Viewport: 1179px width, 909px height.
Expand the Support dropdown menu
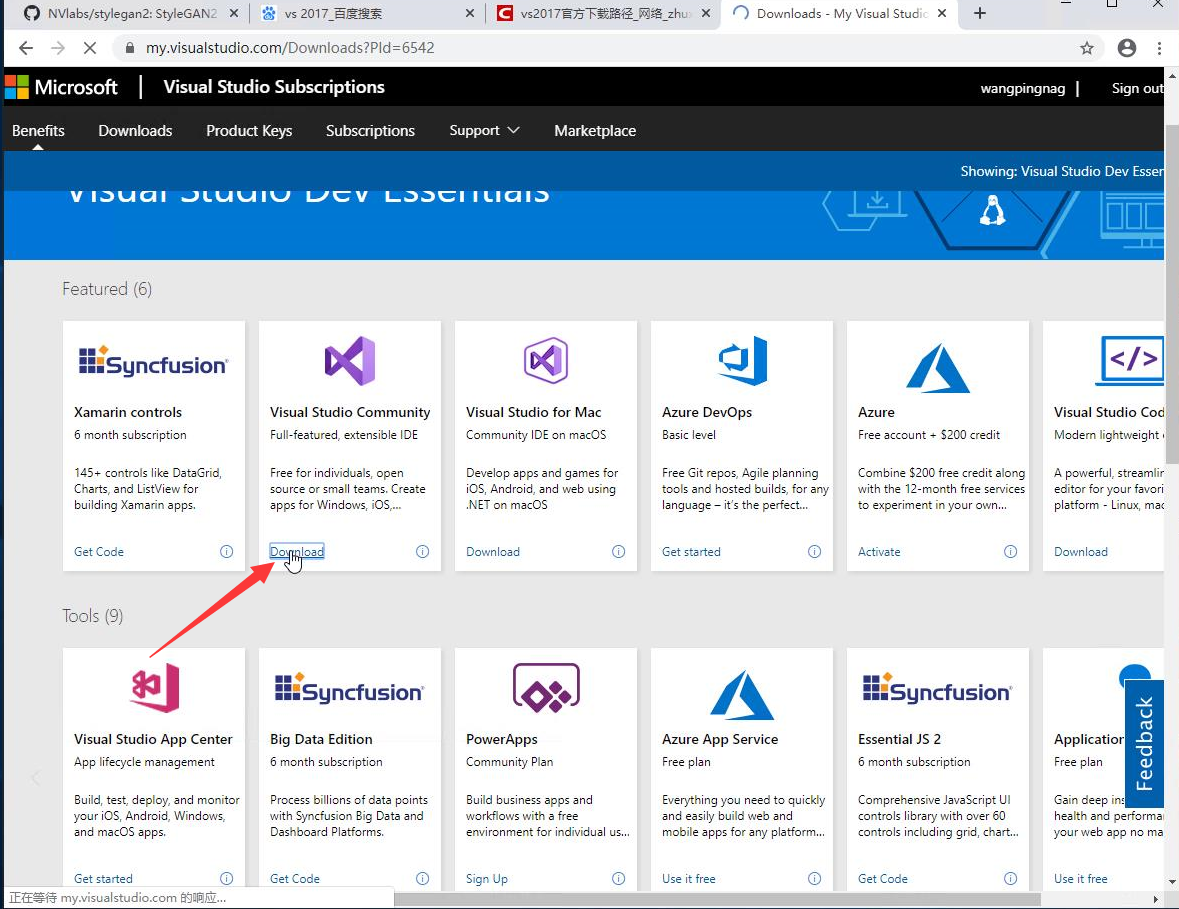[484, 131]
